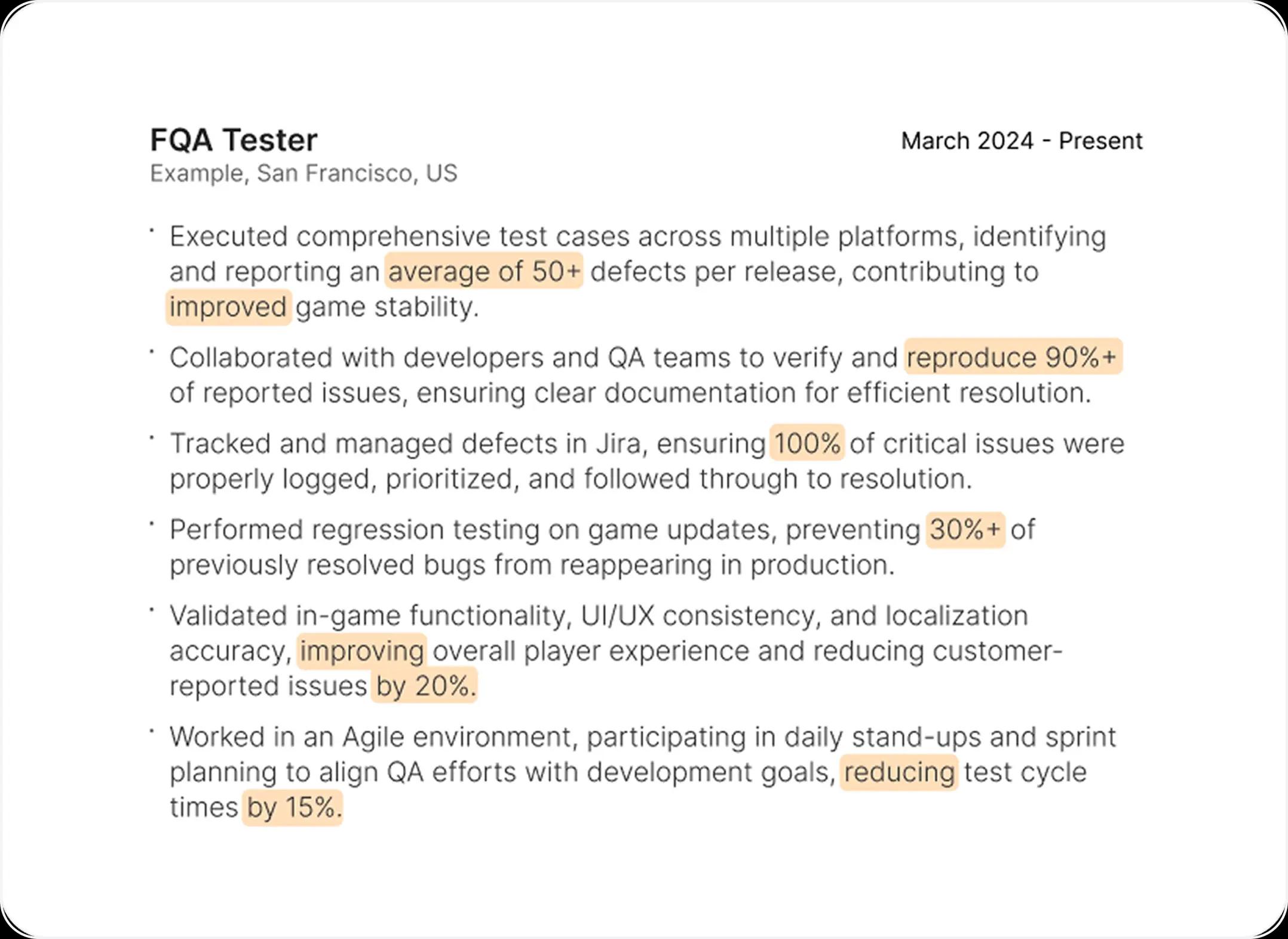
Task: Click the highlighted 'by 15%.' phrase
Action: 292,808
